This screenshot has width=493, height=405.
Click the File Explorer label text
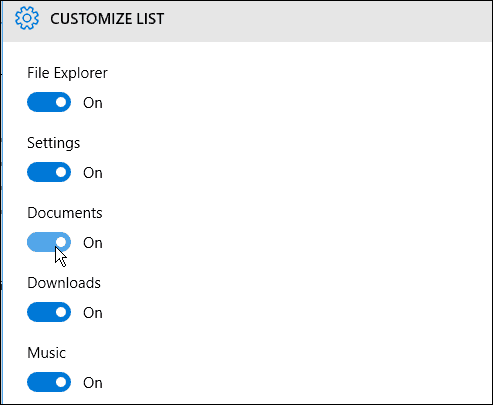coord(67,73)
